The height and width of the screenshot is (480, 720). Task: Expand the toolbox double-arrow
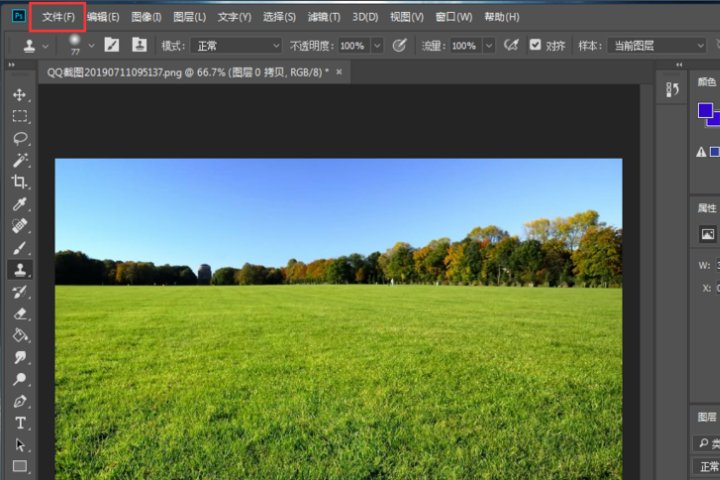click(x=11, y=65)
